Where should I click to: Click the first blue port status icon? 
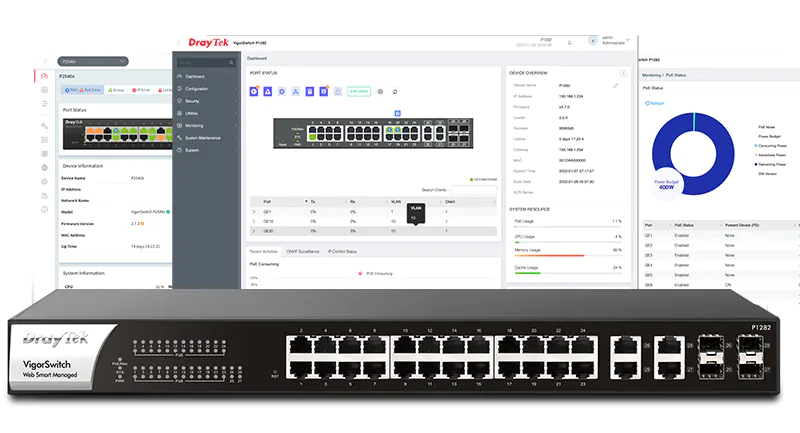pyautogui.click(x=254, y=91)
